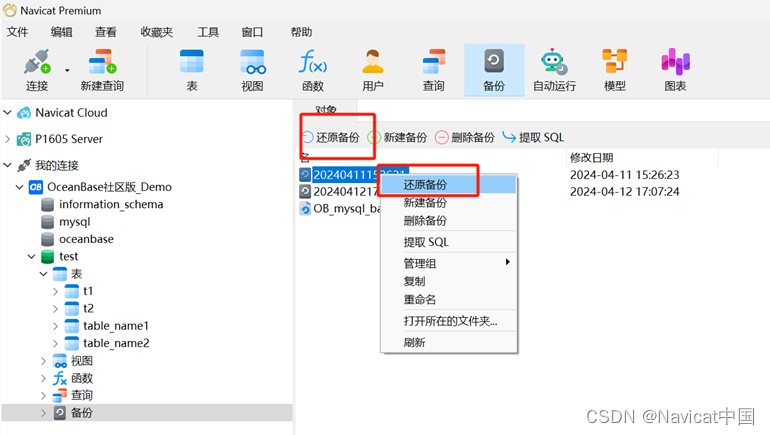The width and height of the screenshot is (770, 435).
Task: Open the Window (窗口) menu
Action: 252,32
